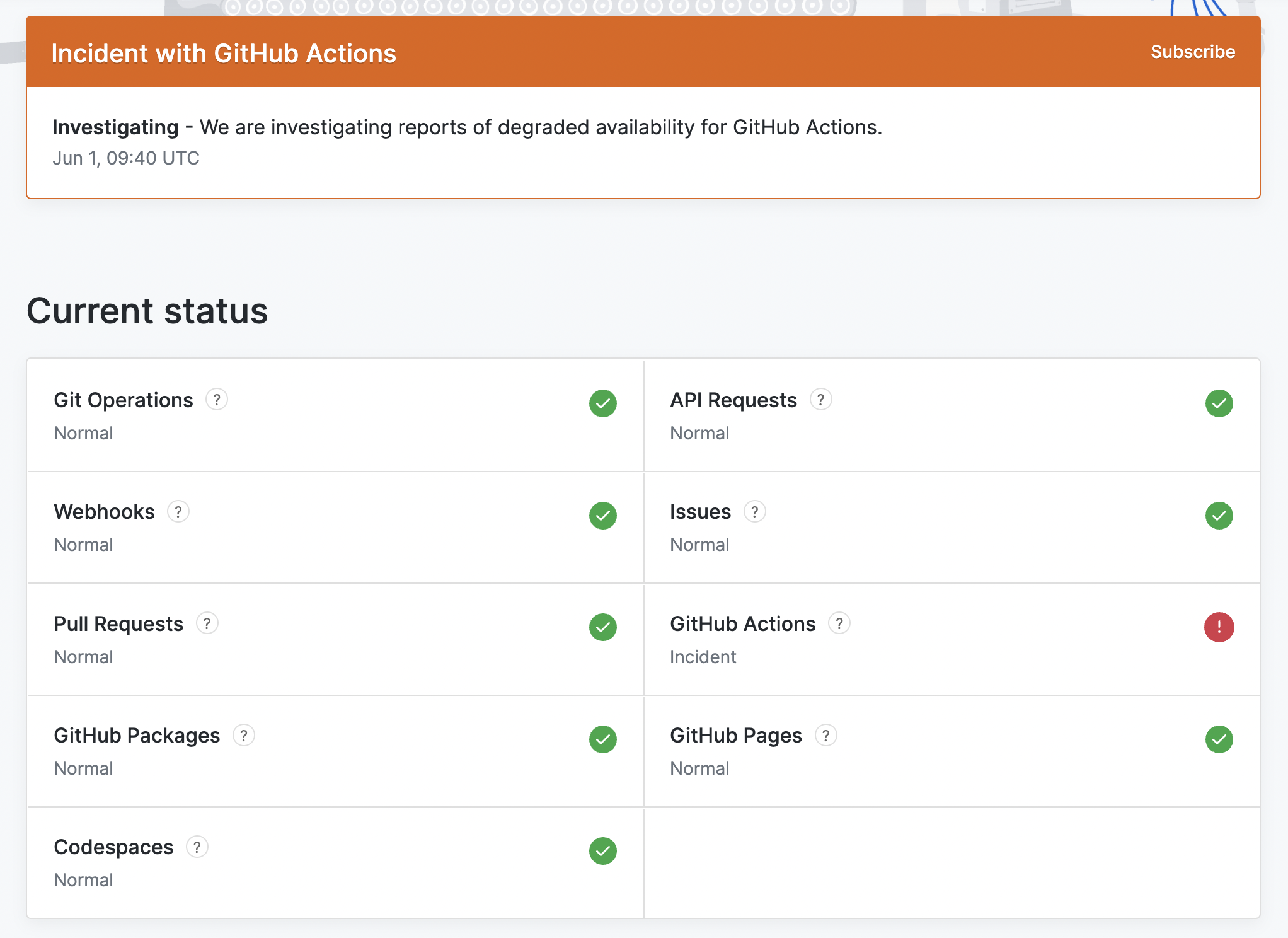1288x938 pixels.
Task: Click the API Requests help question mark
Action: click(820, 400)
